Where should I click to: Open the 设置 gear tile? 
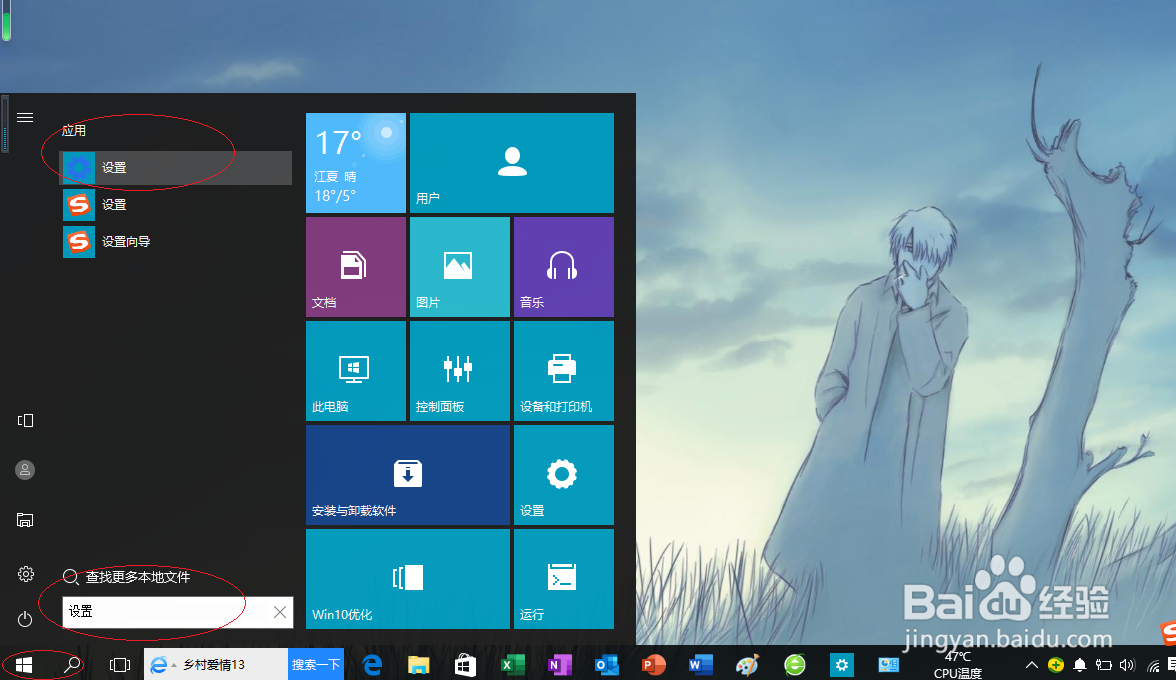click(x=563, y=475)
